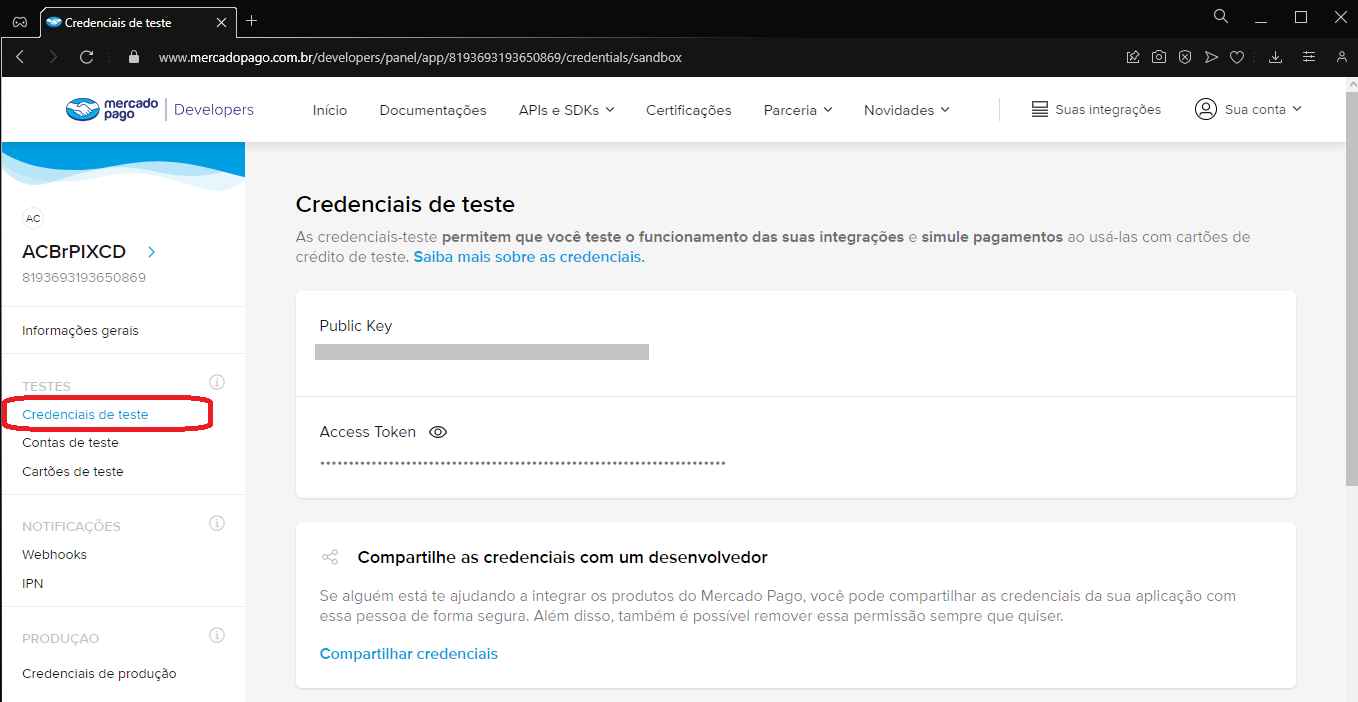The width and height of the screenshot is (1358, 702).
Task: Click the Compartilhar credenciais link
Action: [409, 654]
